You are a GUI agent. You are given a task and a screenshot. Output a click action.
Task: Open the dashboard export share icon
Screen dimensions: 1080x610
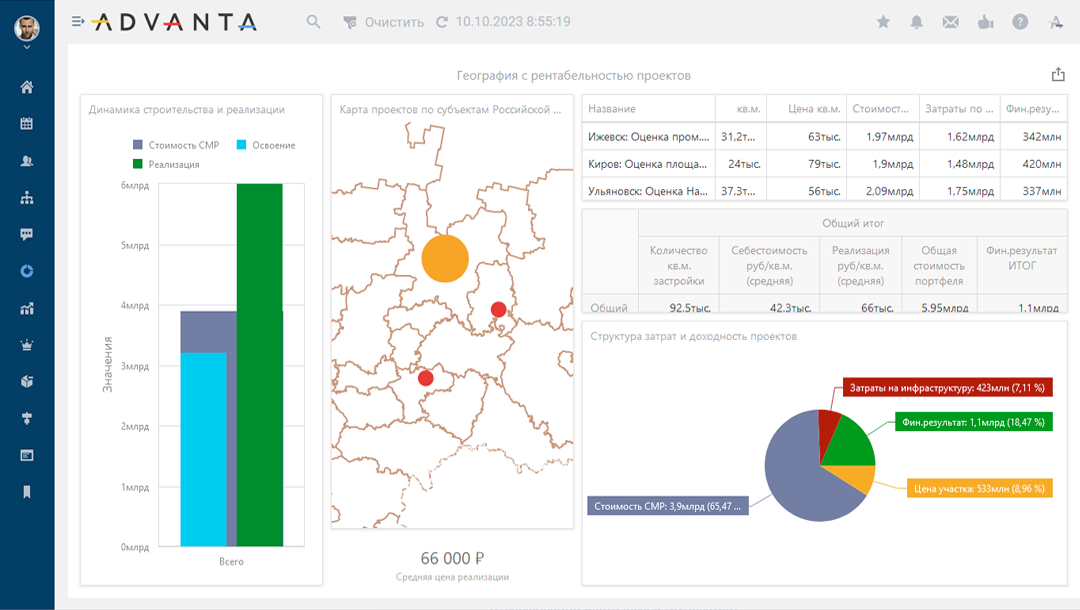[1058, 75]
